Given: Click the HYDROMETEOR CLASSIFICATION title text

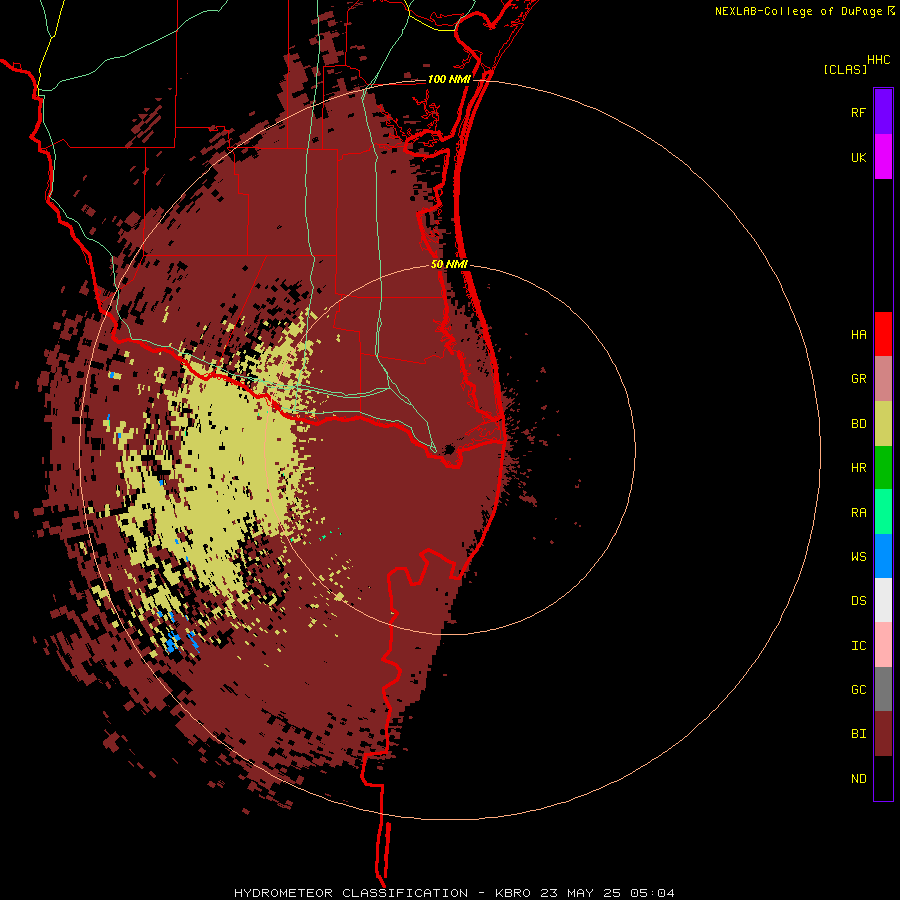Looking at the screenshot, I should 351,893.
